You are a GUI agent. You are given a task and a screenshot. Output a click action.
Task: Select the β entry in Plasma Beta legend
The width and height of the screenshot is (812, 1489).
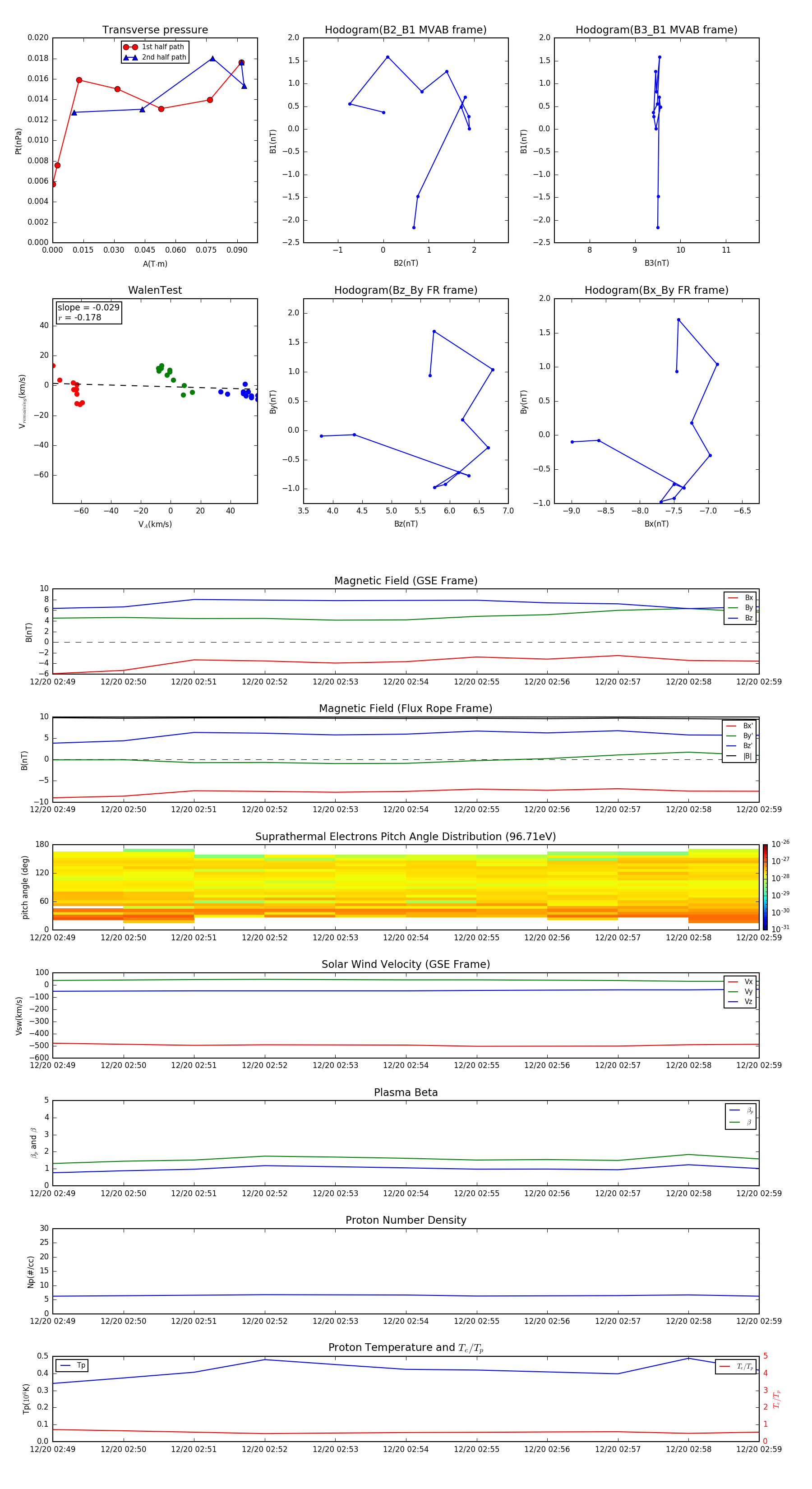click(x=741, y=1122)
